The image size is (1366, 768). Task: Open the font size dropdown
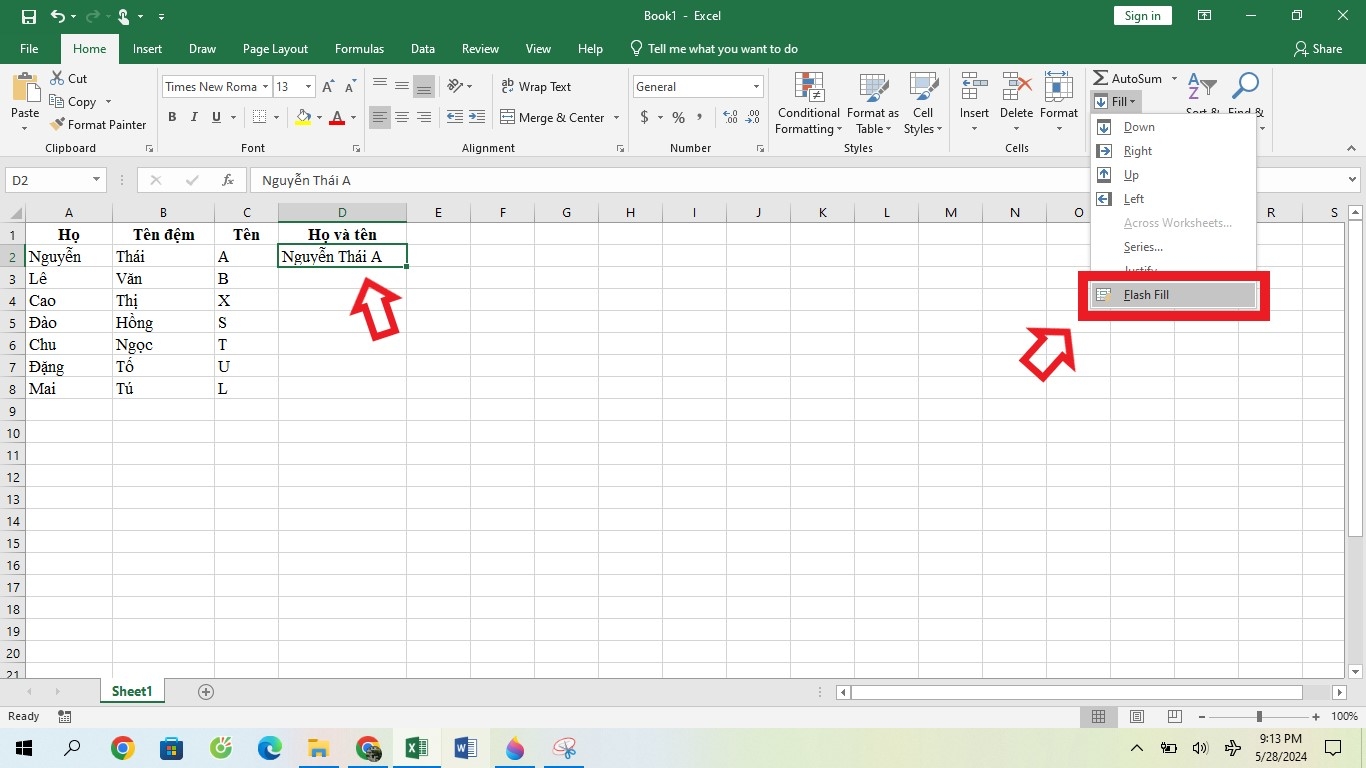point(307,86)
